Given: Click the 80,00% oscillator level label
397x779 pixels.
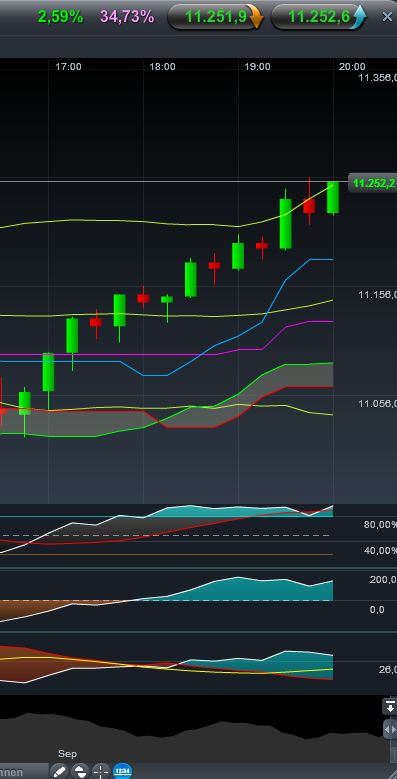Looking at the screenshot, I should click(380, 525).
